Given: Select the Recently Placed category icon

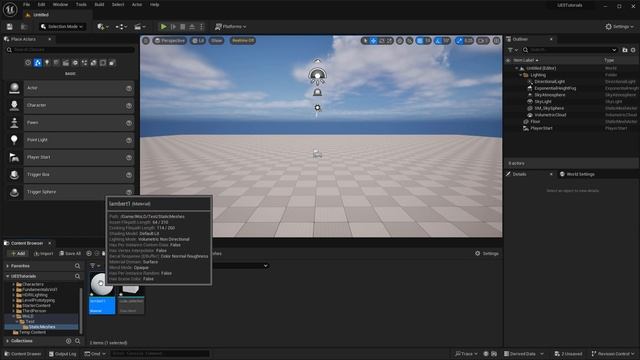Looking at the screenshot, I should [x=28, y=63].
